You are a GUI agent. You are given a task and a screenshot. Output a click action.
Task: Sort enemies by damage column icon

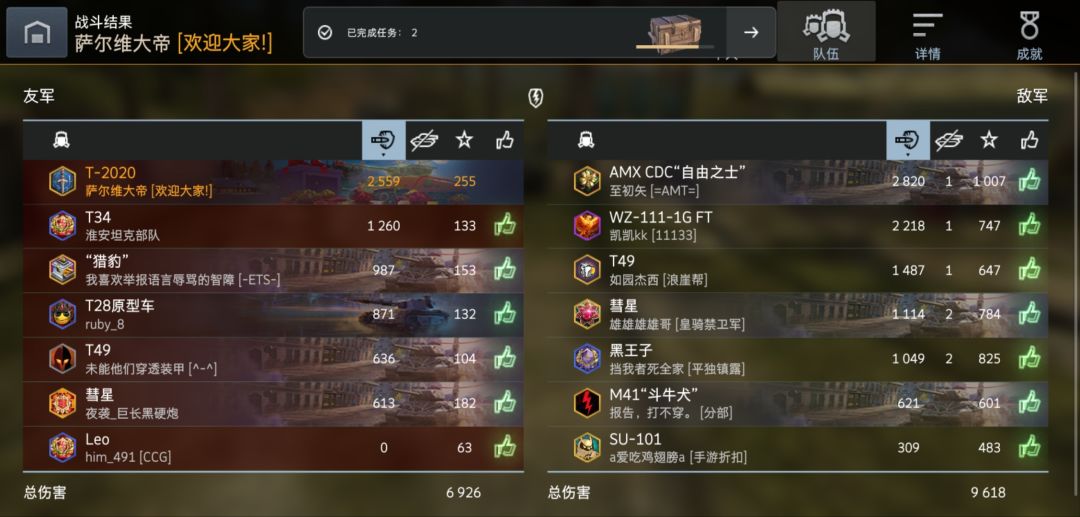(908, 140)
